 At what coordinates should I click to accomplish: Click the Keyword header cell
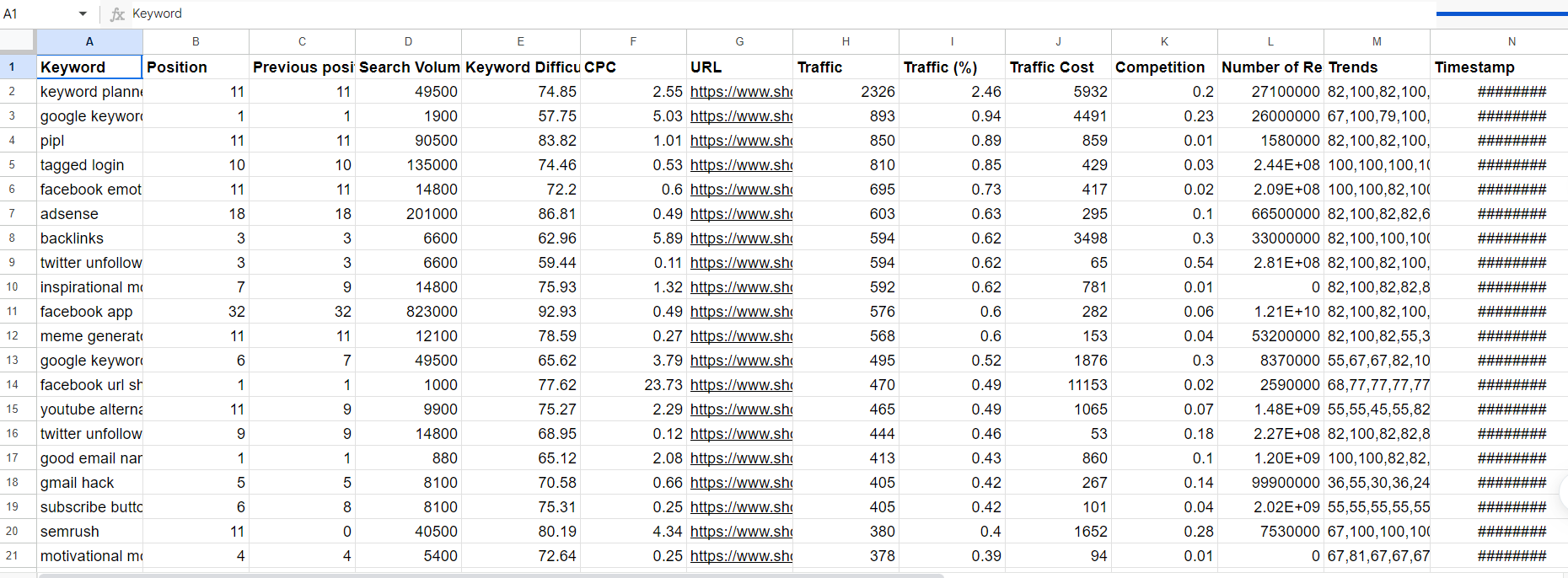tap(89, 67)
